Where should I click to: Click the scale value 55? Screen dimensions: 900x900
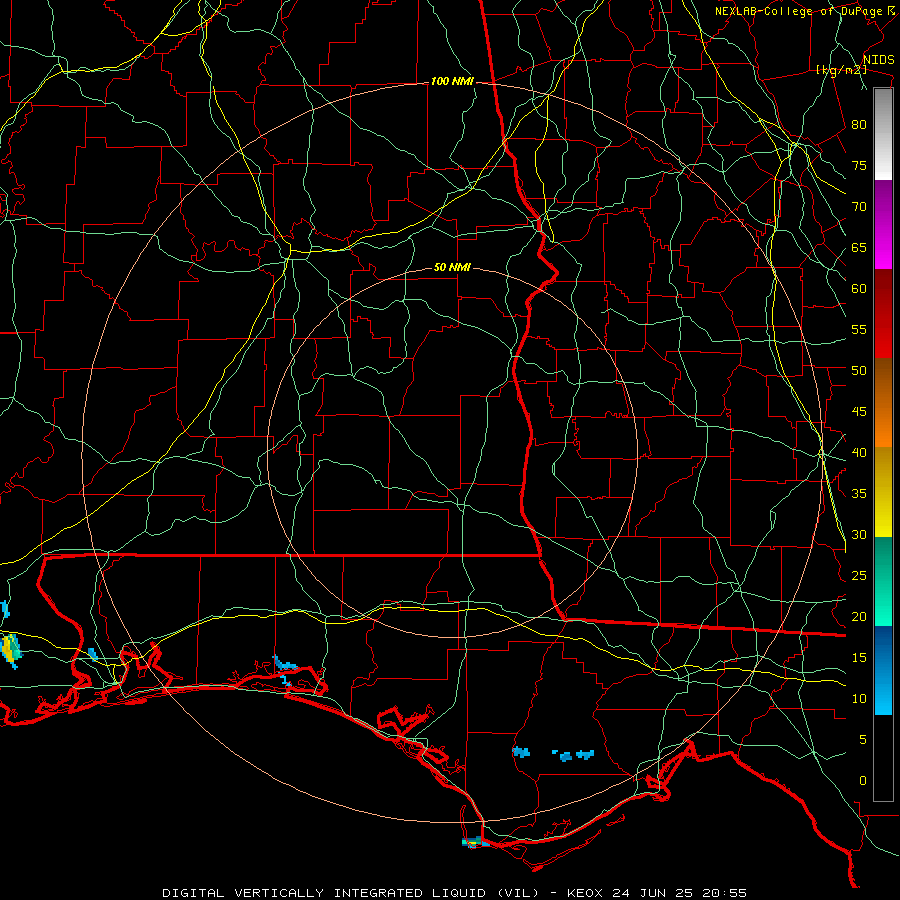(x=859, y=329)
